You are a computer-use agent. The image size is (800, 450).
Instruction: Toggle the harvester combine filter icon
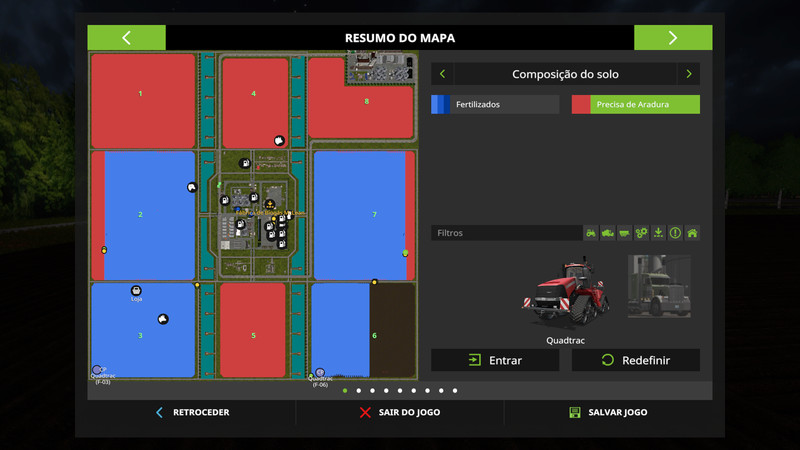(608, 233)
